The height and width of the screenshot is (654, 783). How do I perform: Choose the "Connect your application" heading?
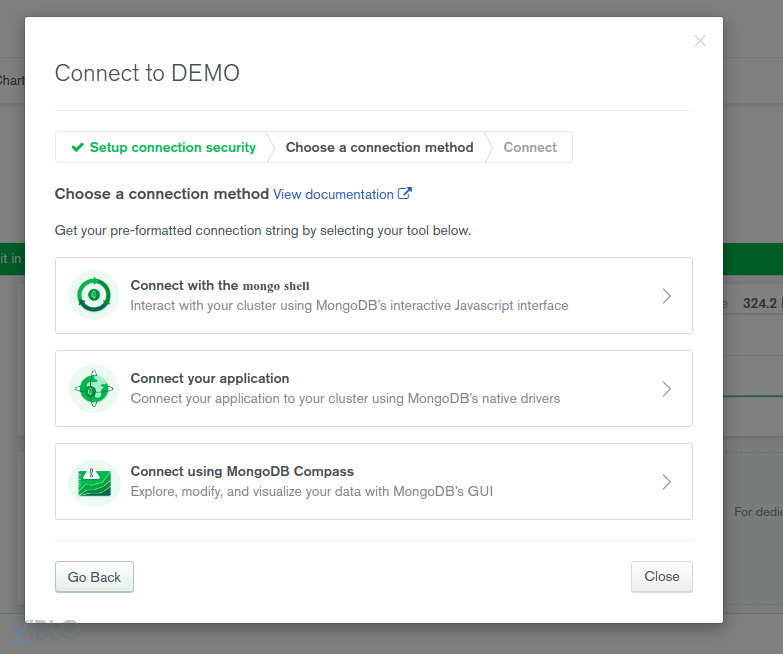click(x=210, y=378)
